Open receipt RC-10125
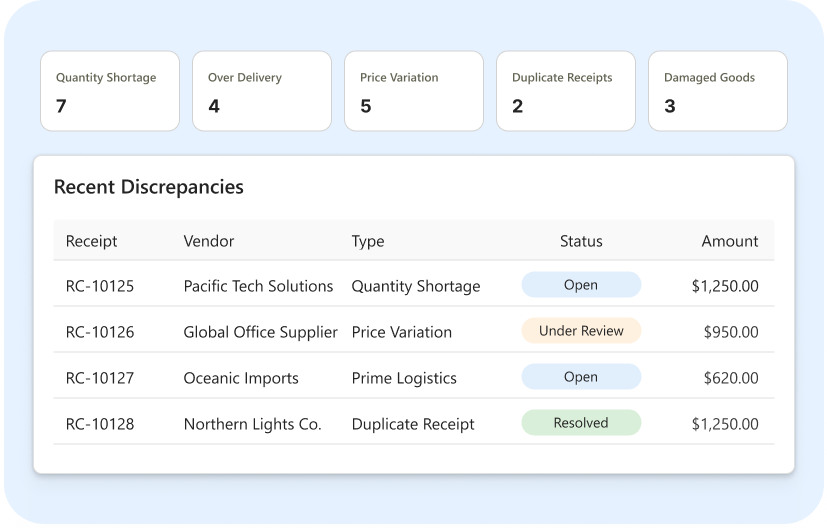The image size is (827, 528). pyautogui.click(x=100, y=286)
